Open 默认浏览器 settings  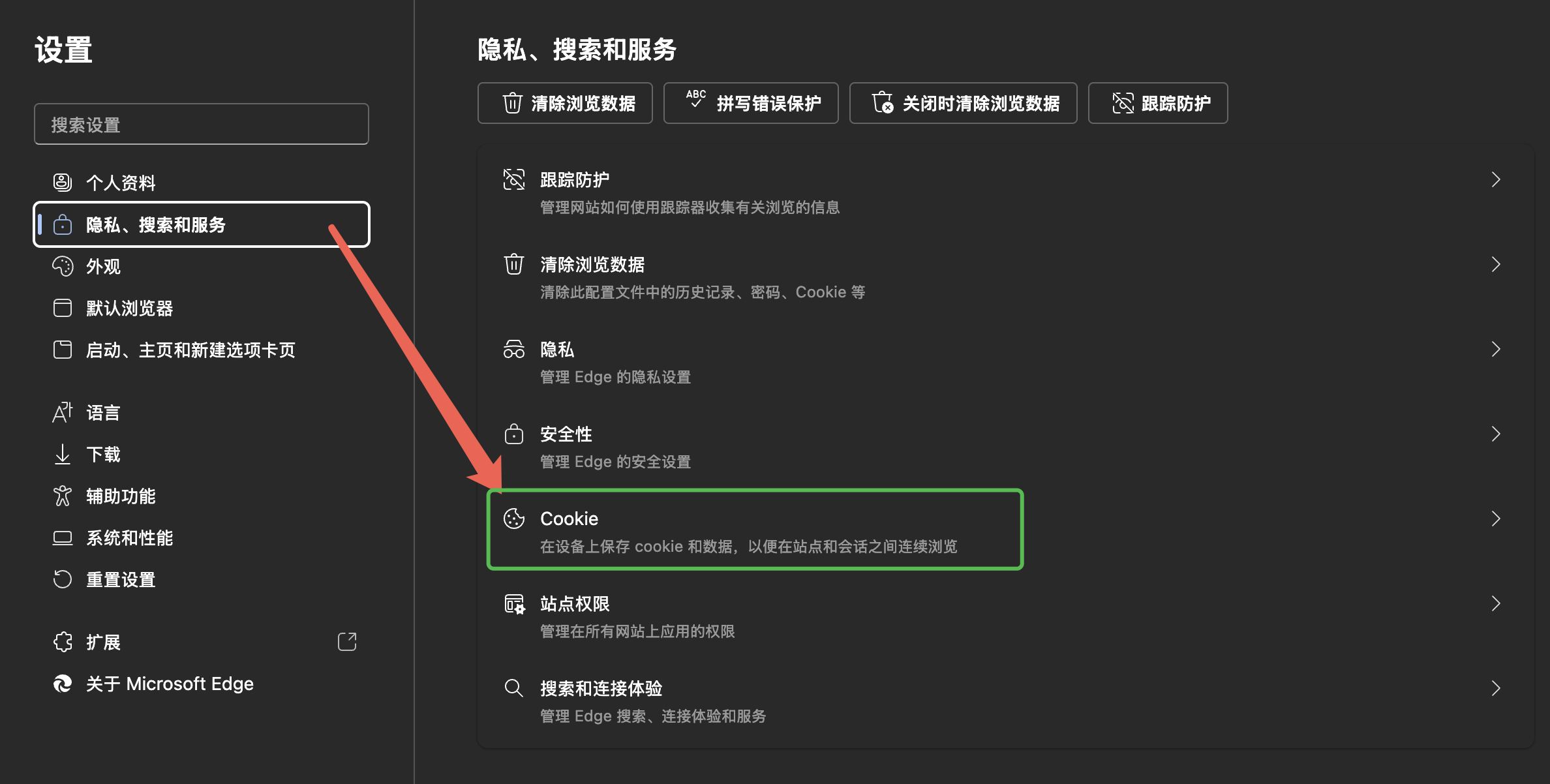(202, 308)
